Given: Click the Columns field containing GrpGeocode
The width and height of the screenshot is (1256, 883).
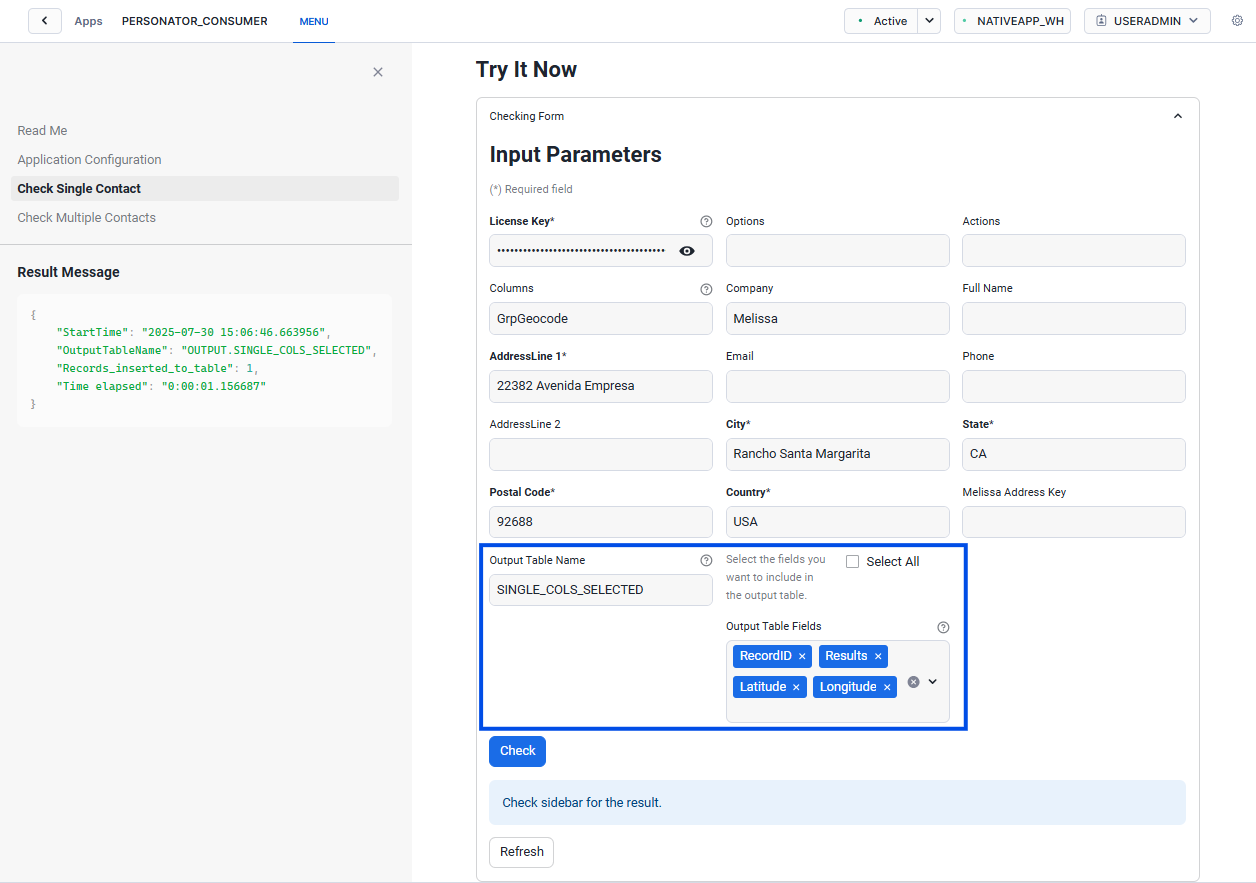Looking at the screenshot, I should click(601, 319).
